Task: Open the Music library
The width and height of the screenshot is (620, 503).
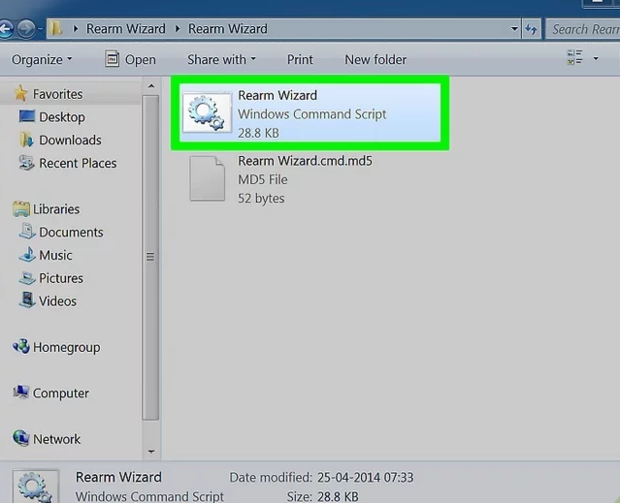Action: click(x=55, y=255)
